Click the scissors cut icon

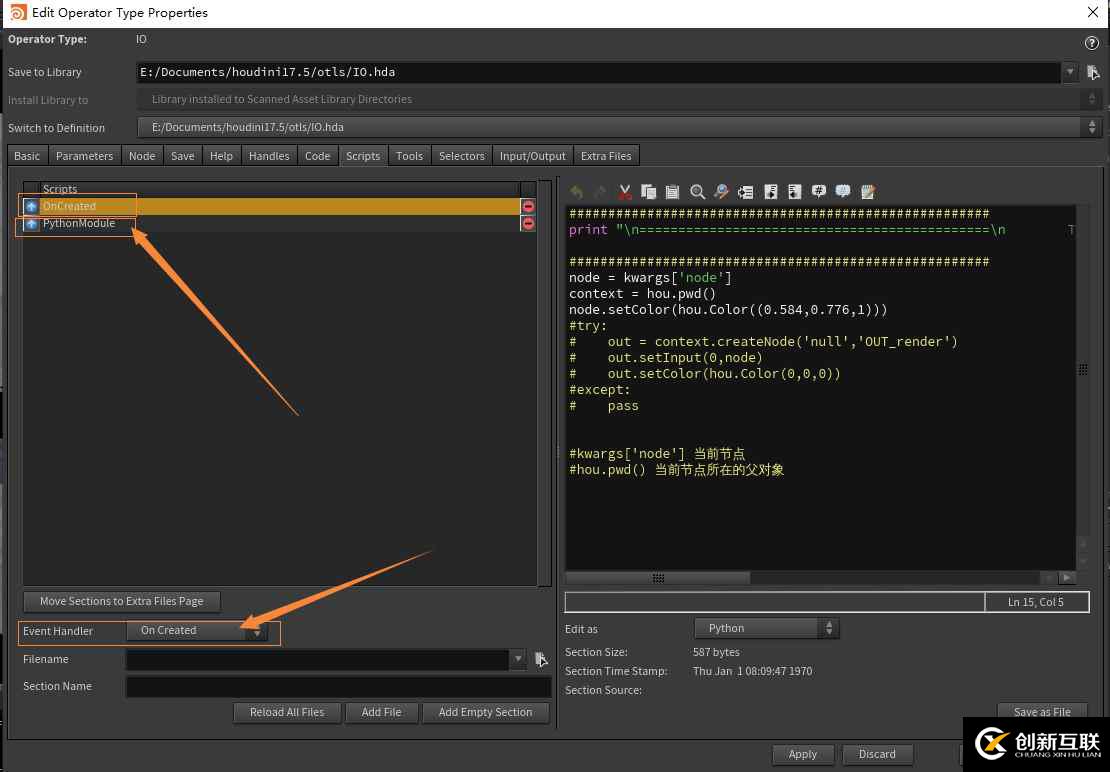tap(624, 192)
